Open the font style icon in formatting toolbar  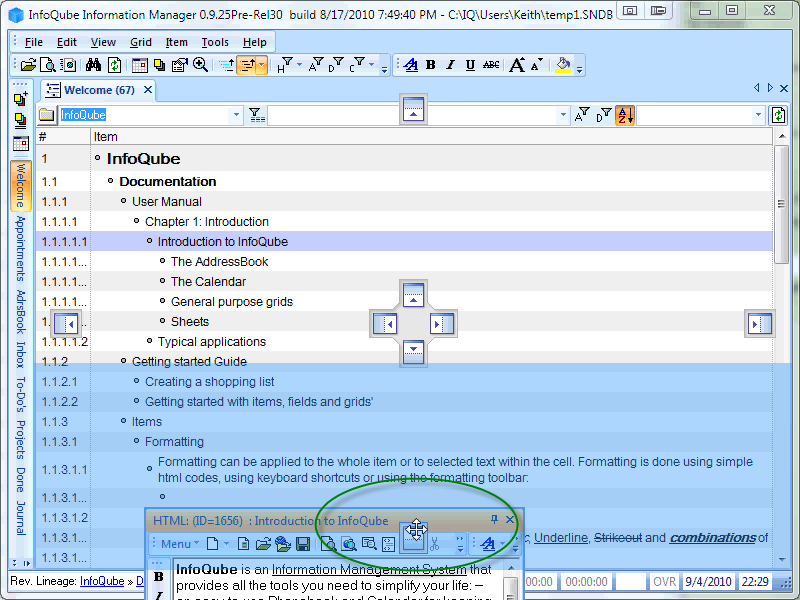point(411,65)
